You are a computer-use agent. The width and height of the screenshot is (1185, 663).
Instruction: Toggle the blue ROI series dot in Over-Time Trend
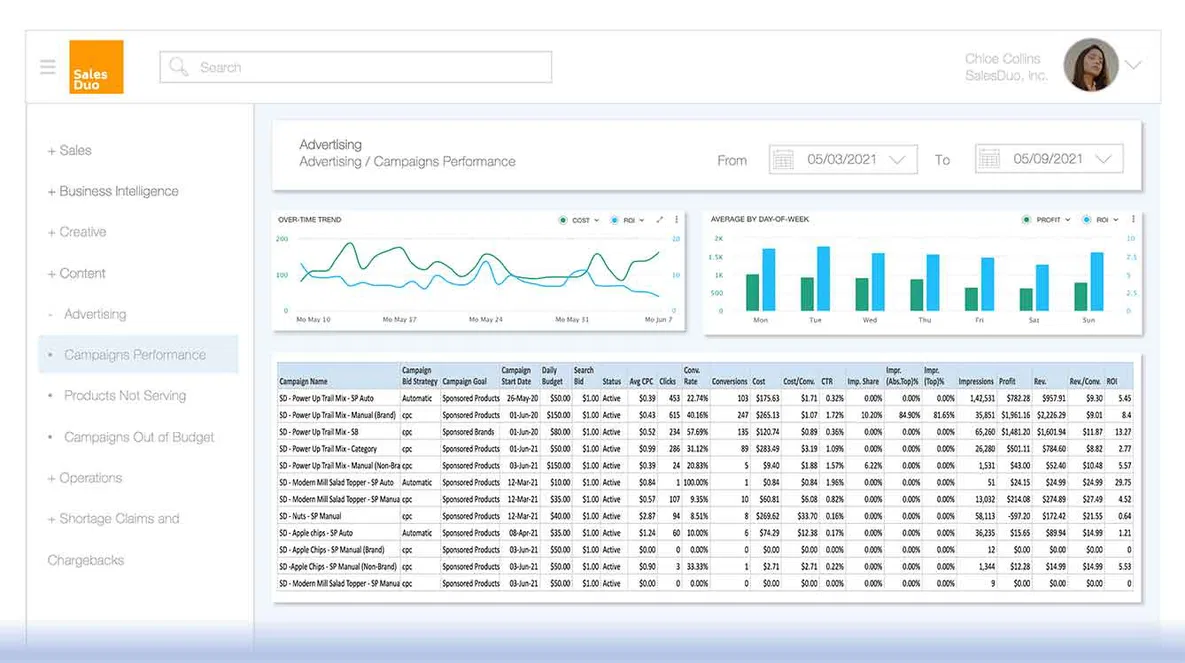pyautogui.click(x=614, y=220)
